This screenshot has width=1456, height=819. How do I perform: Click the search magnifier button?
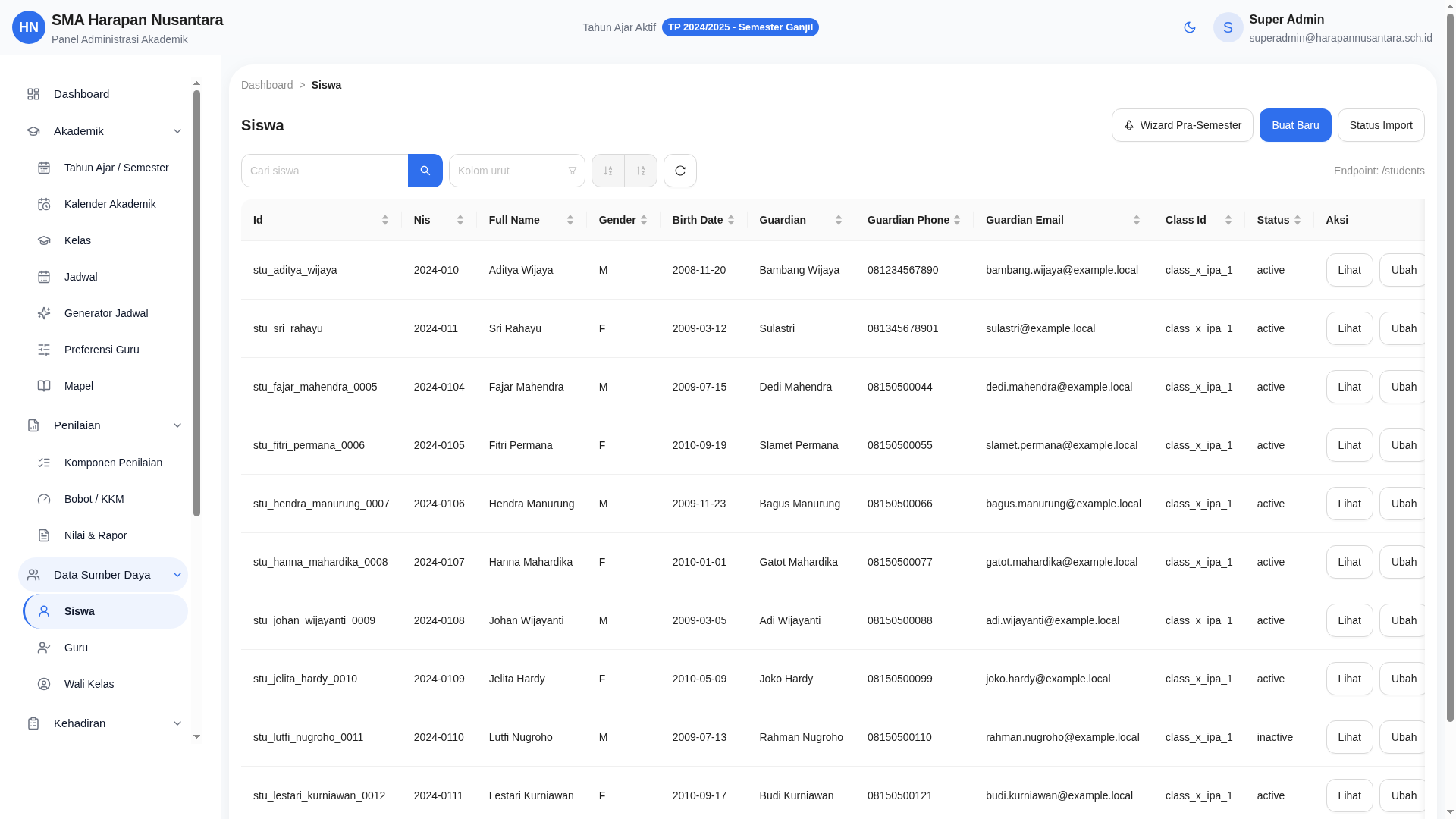(x=425, y=171)
